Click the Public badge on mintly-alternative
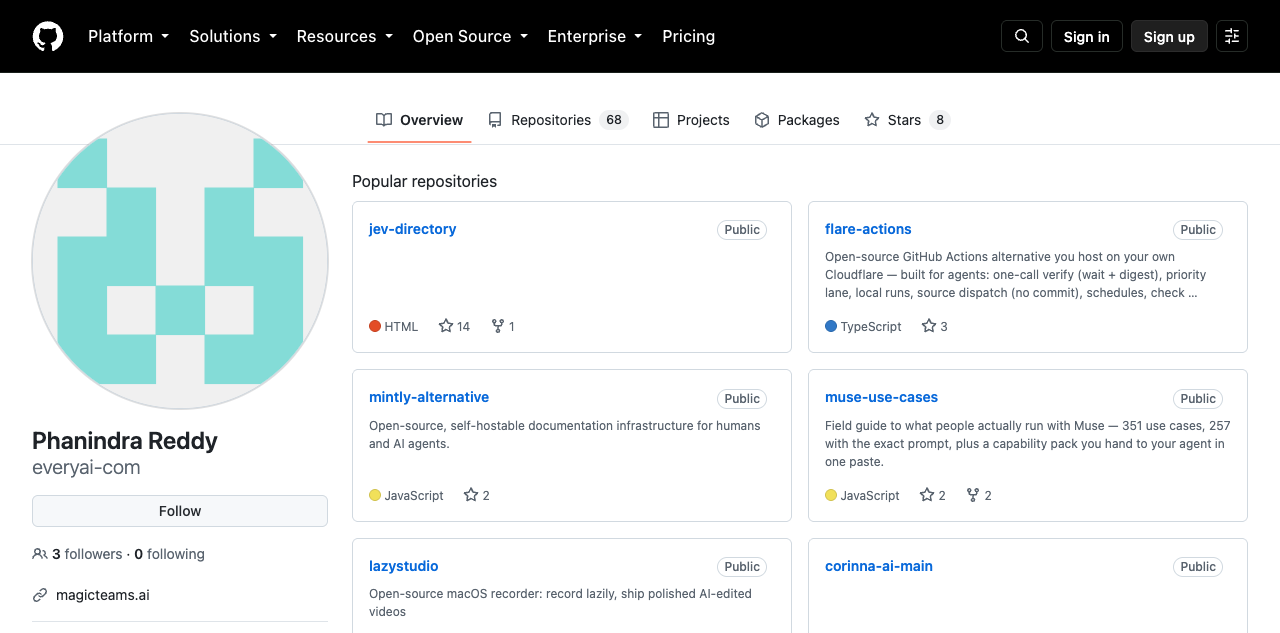1280x633 pixels. click(x=742, y=398)
